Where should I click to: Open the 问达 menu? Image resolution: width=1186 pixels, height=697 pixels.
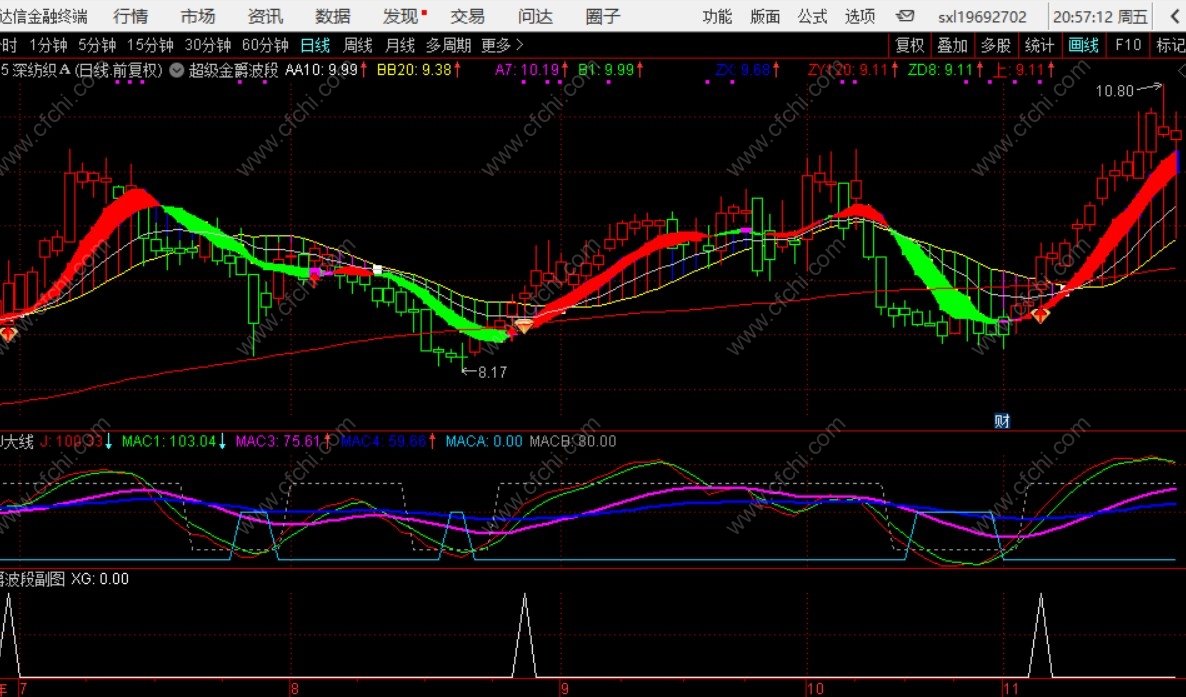pyautogui.click(x=536, y=16)
